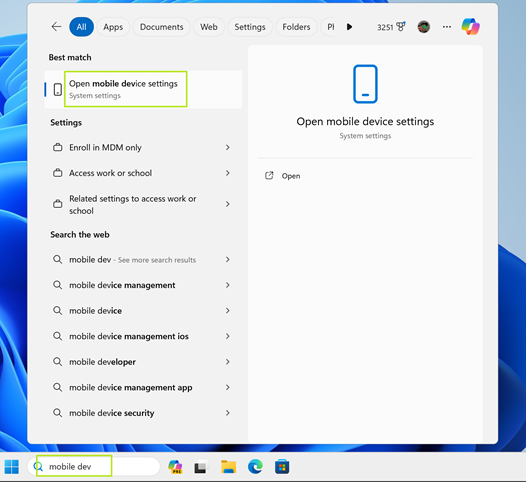The height and width of the screenshot is (482, 526).
Task: Expand Access work or school chevron
Action: click(x=227, y=173)
